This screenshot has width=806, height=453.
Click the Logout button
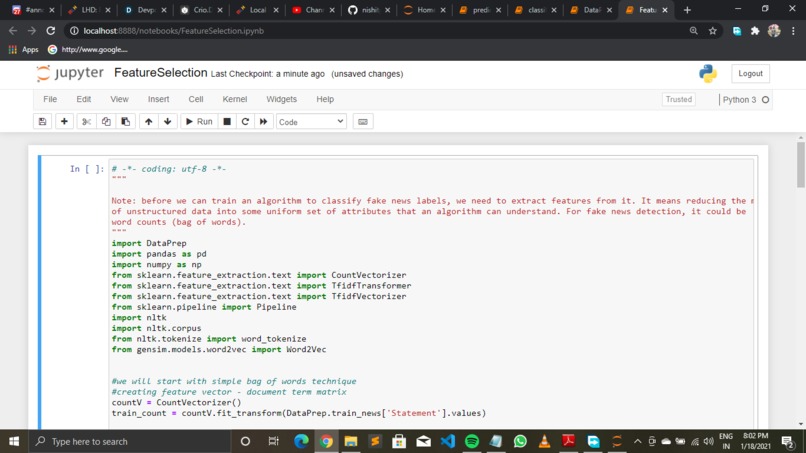pyautogui.click(x=750, y=74)
